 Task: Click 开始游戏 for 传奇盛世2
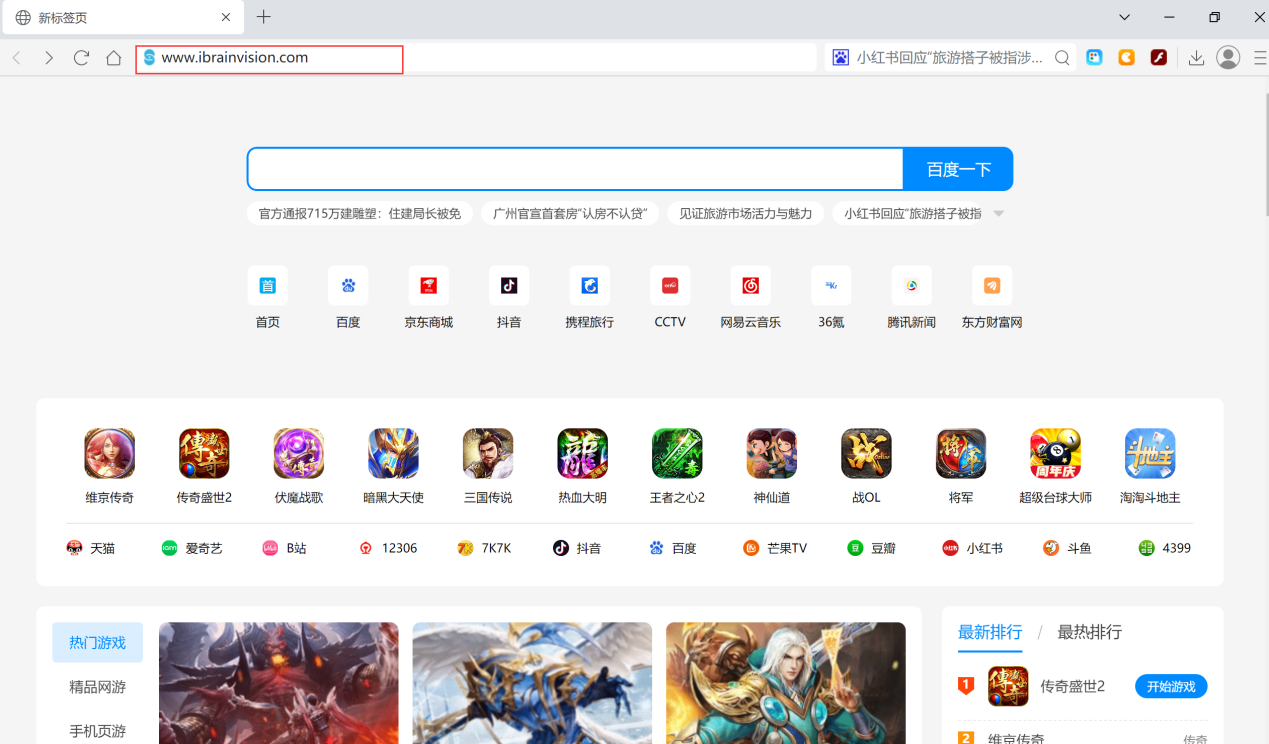pyautogui.click(x=1171, y=686)
